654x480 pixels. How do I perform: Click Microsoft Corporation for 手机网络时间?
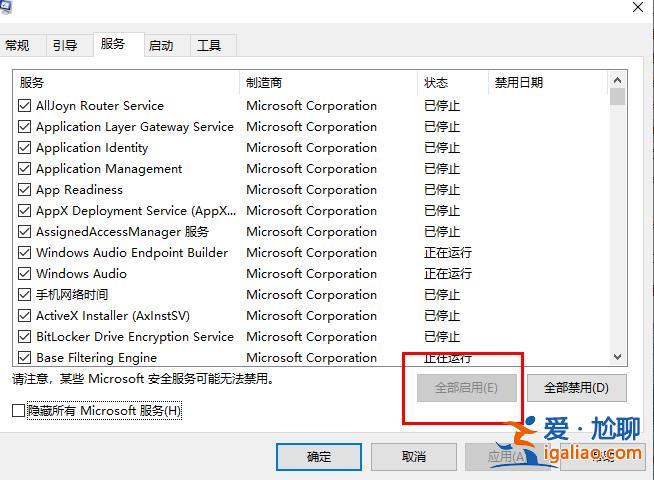[x=312, y=294]
